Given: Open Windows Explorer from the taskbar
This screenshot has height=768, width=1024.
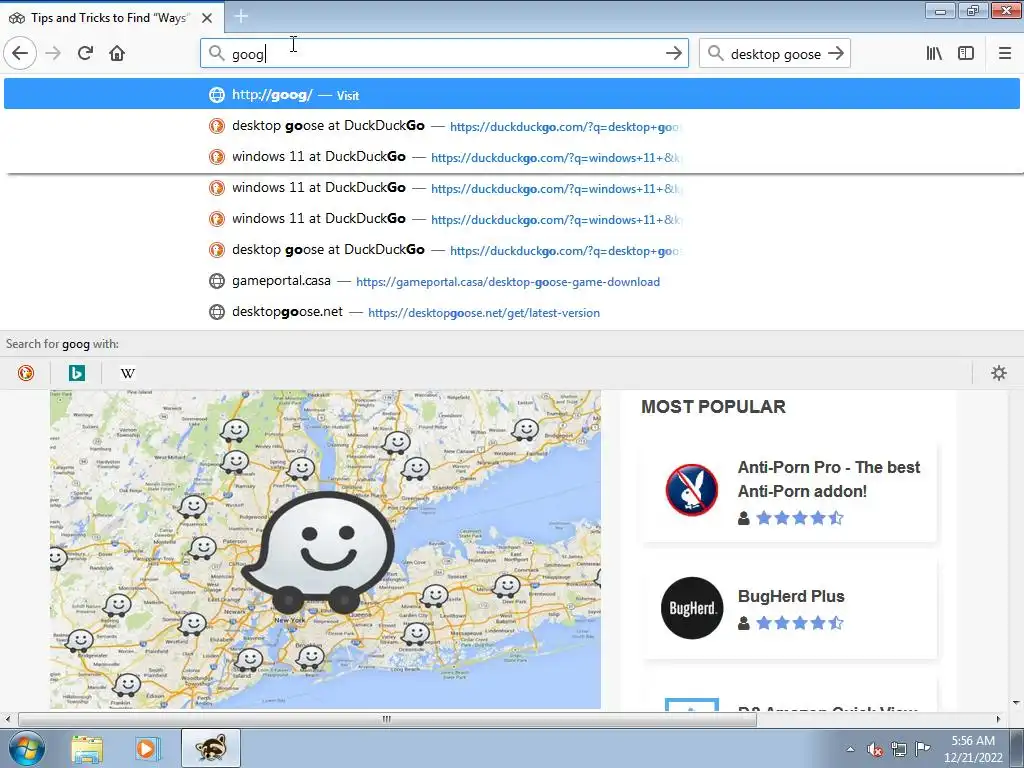Looking at the screenshot, I should (87, 749).
